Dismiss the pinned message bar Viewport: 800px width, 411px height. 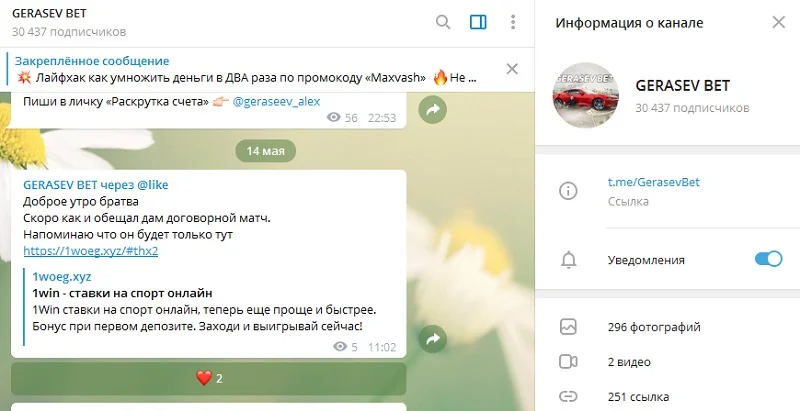coord(512,69)
